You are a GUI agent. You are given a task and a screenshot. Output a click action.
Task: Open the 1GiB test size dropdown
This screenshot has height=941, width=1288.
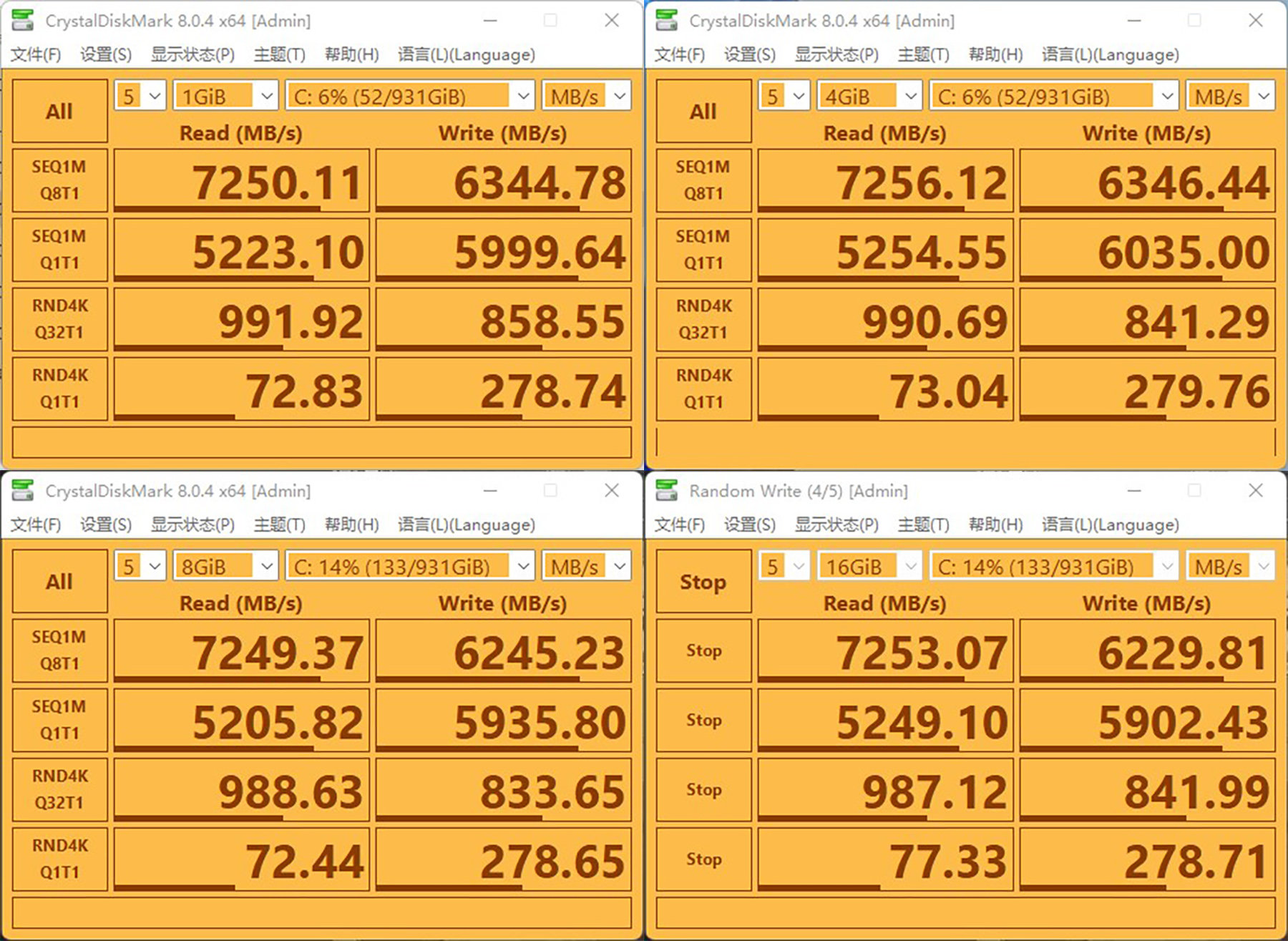point(225,95)
